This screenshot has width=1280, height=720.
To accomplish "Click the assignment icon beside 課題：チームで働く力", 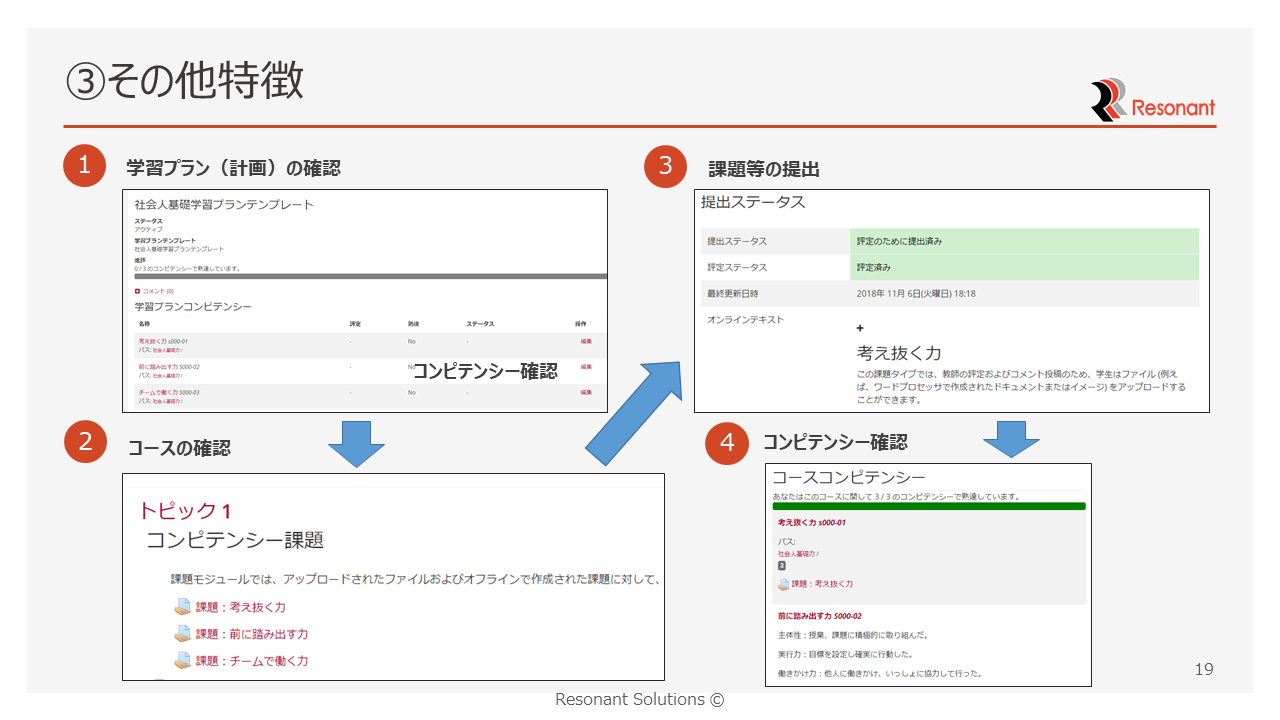I will (x=182, y=660).
